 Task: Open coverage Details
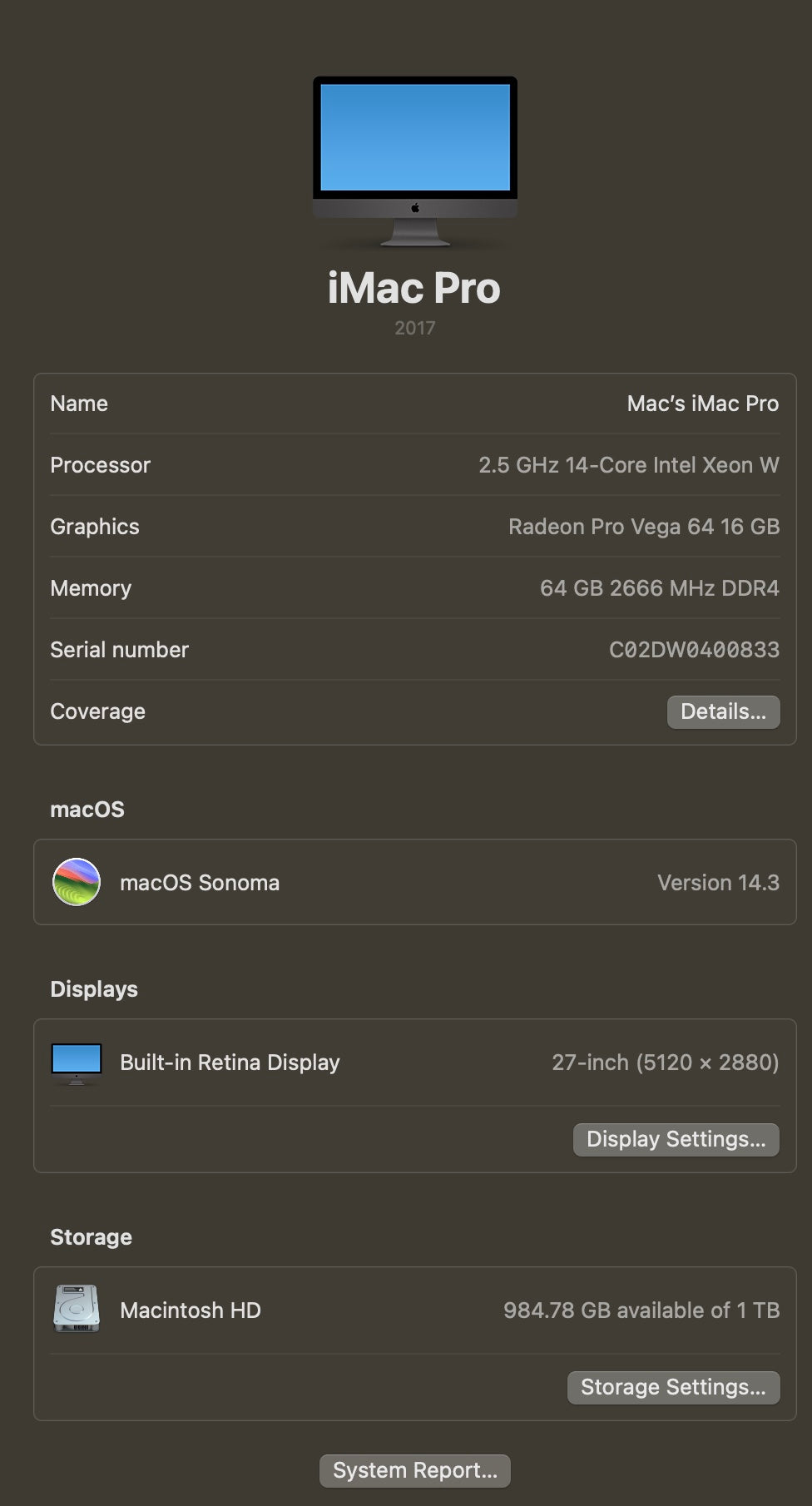[x=723, y=711]
